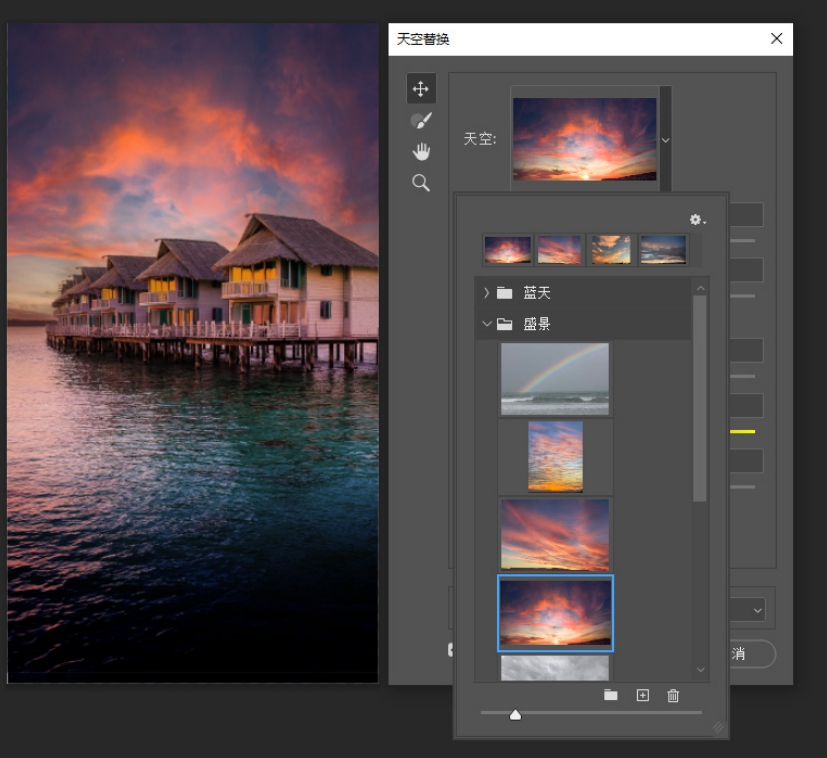Click the add new sky plus icon
This screenshot has width=827, height=758.
click(643, 695)
